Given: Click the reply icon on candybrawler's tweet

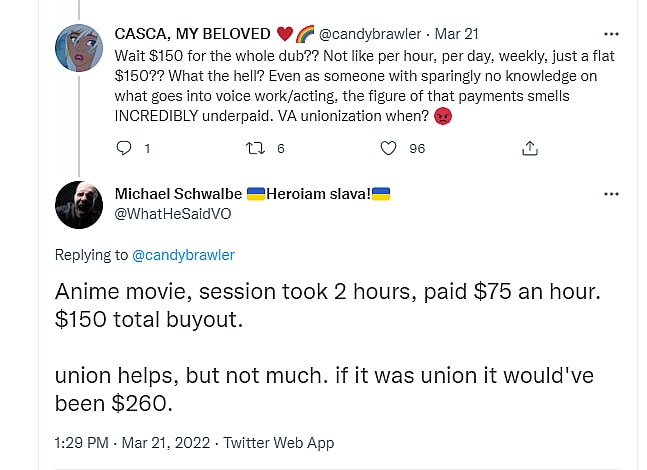Looking at the screenshot, I should (125, 148).
